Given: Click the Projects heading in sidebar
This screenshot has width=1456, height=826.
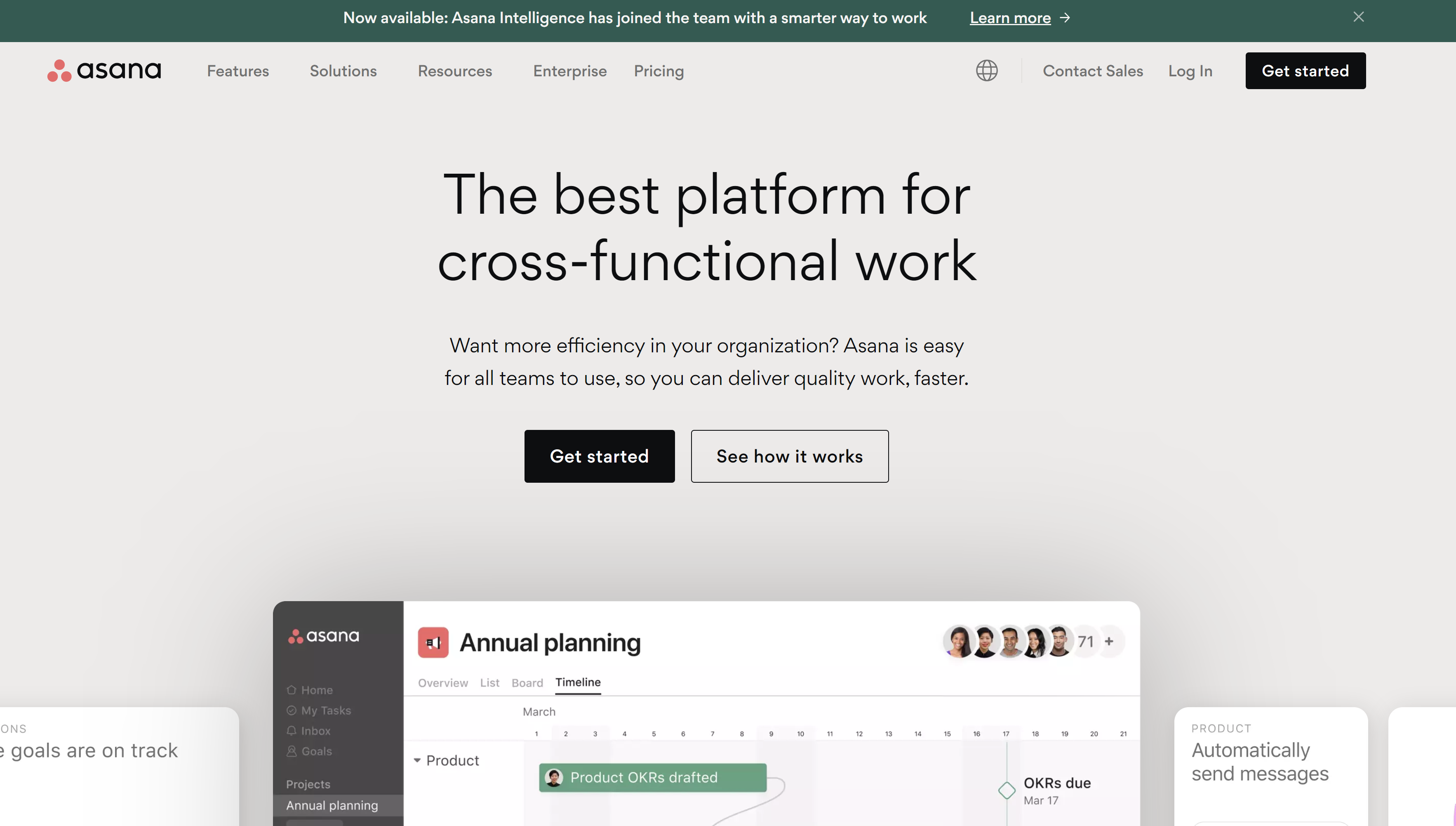Looking at the screenshot, I should (x=308, y=784).
